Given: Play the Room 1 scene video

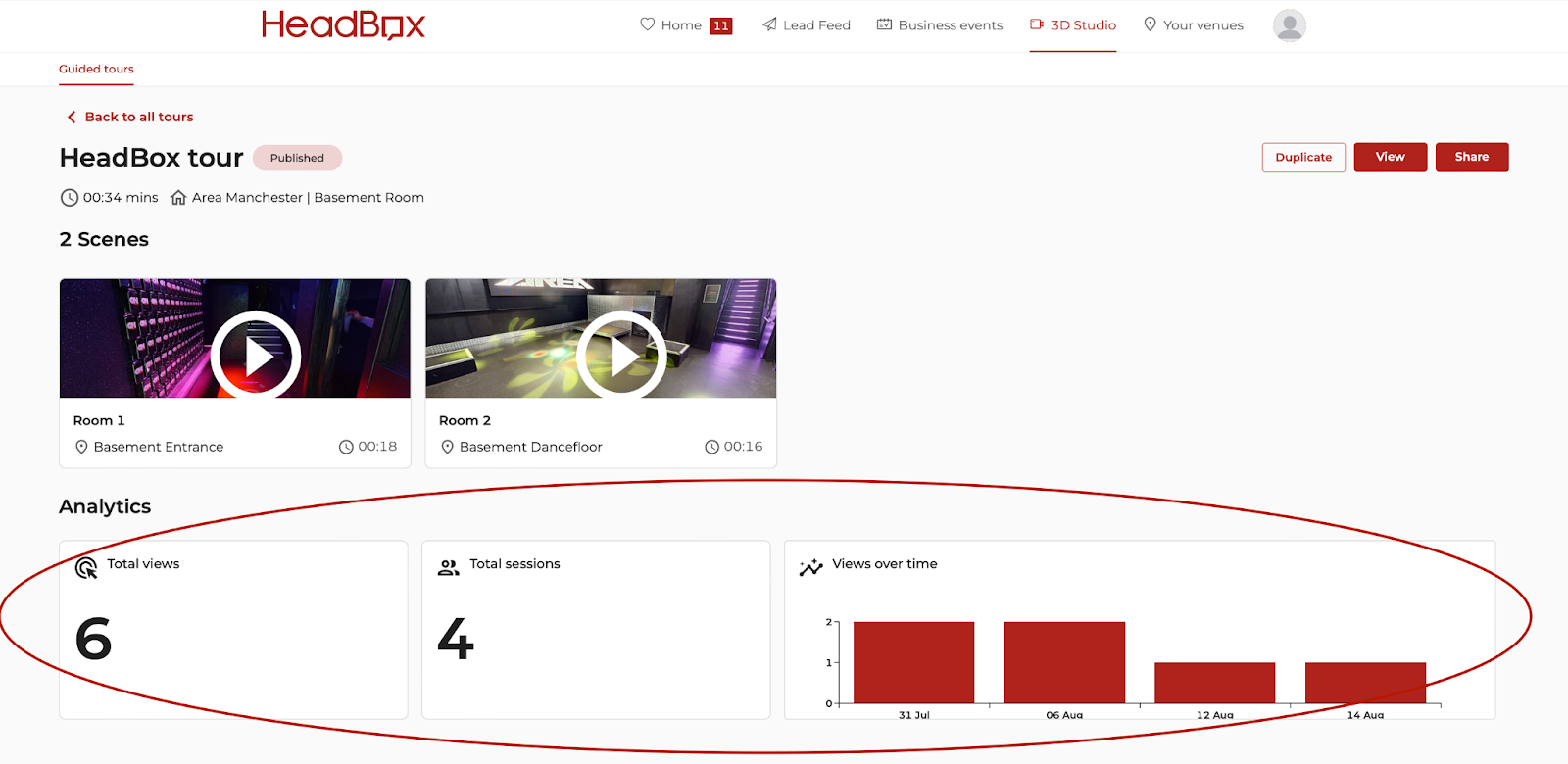Looking at the screenshot, I should 256,356.
